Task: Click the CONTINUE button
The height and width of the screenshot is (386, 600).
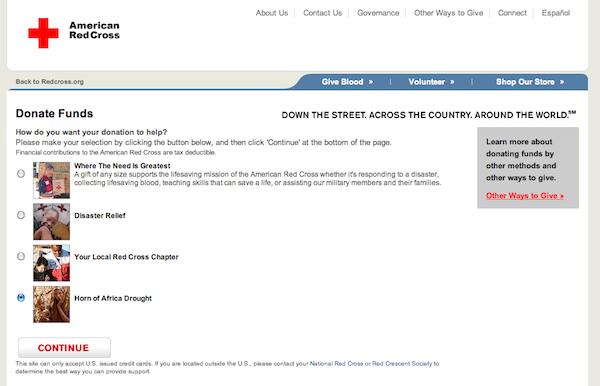Action: click(x=64, y=347)
